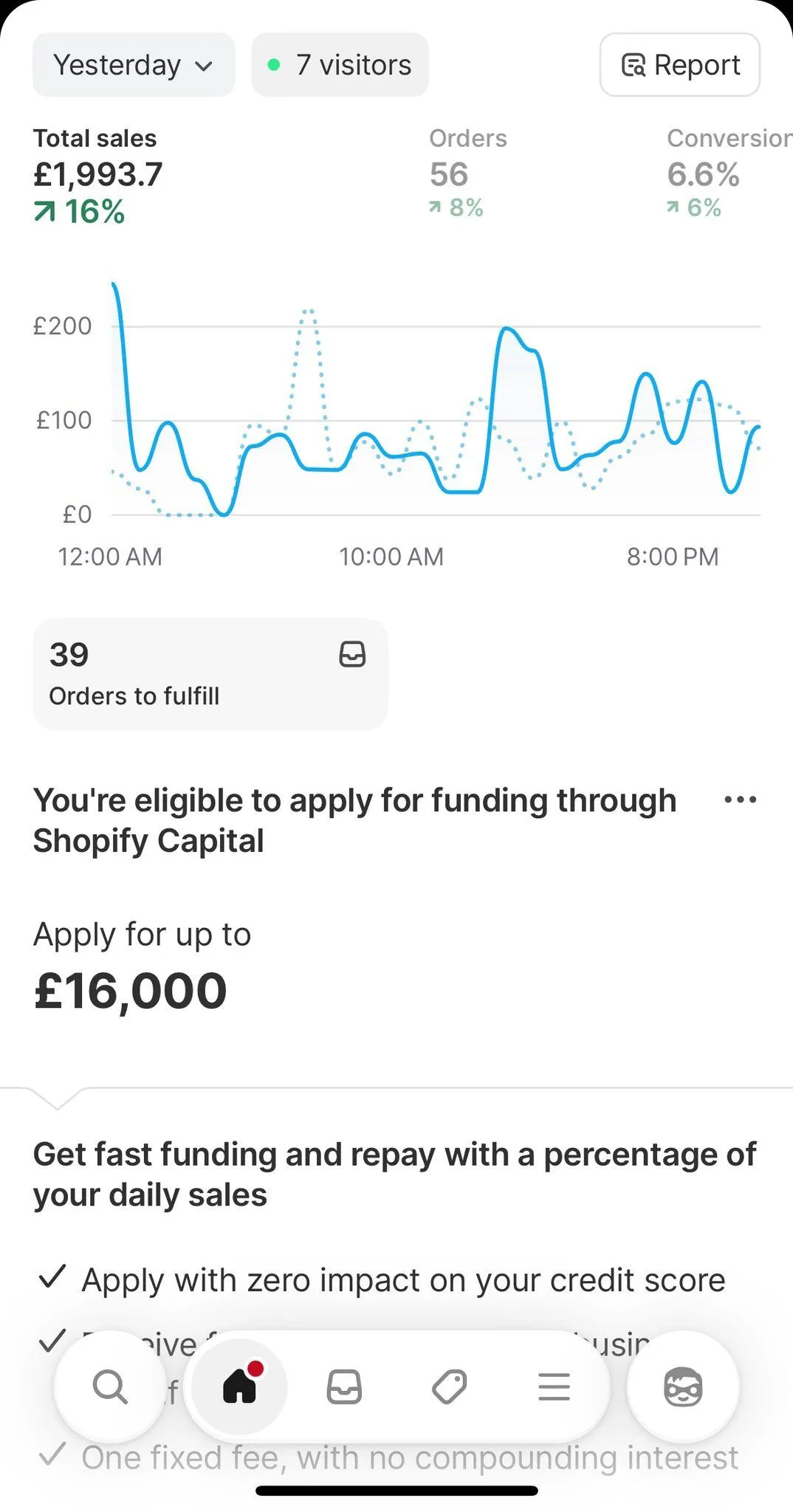Open the hamburger menu icon

tap(554, 1386)
